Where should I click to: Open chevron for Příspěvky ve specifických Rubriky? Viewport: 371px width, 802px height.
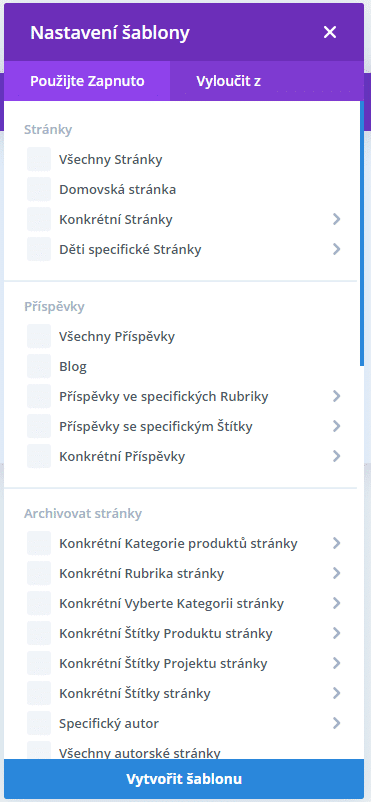336,396
